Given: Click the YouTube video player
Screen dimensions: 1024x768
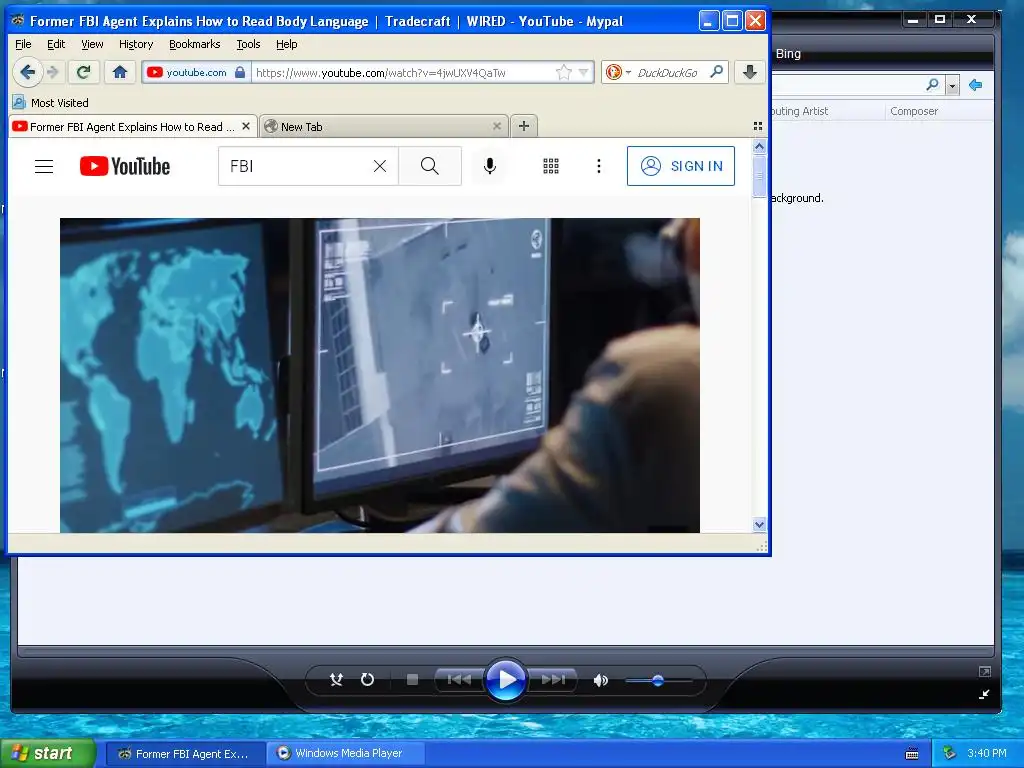Looking at the screenshot, I should [379, 375].
